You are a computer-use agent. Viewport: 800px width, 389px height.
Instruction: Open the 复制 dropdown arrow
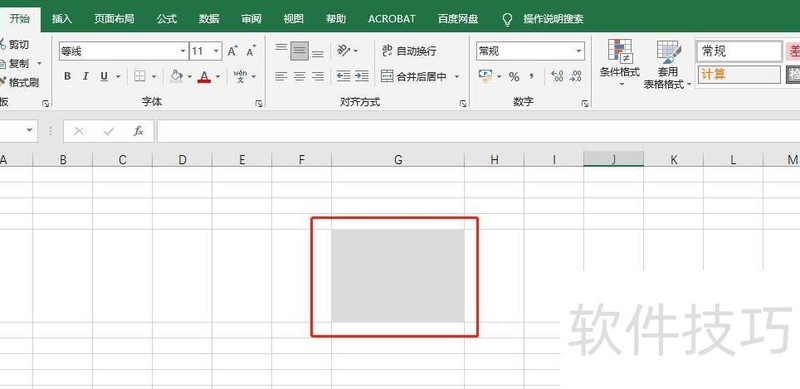coord(39,64)
